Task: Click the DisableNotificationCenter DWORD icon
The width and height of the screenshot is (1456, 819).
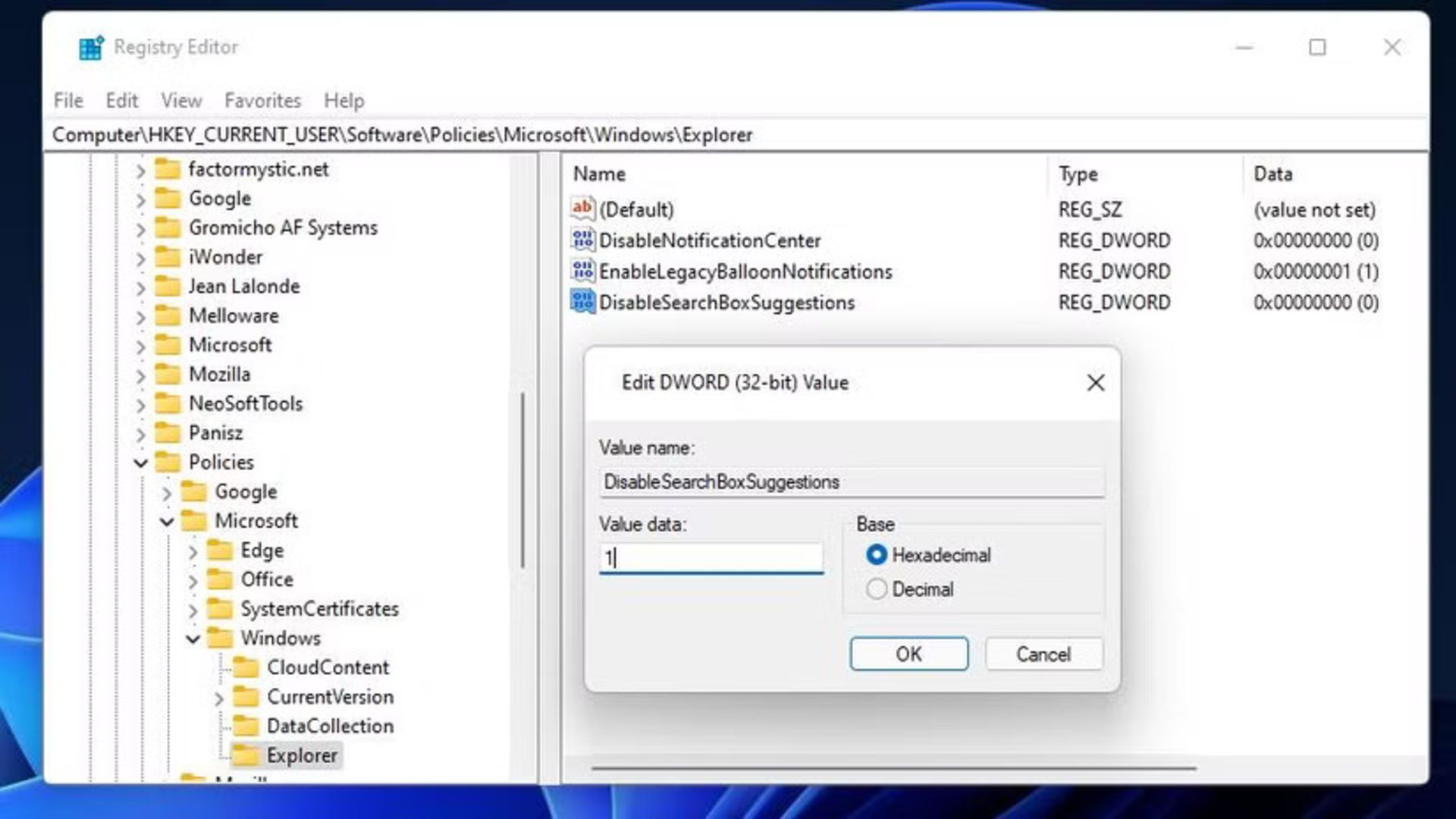Action: [582, 240]
